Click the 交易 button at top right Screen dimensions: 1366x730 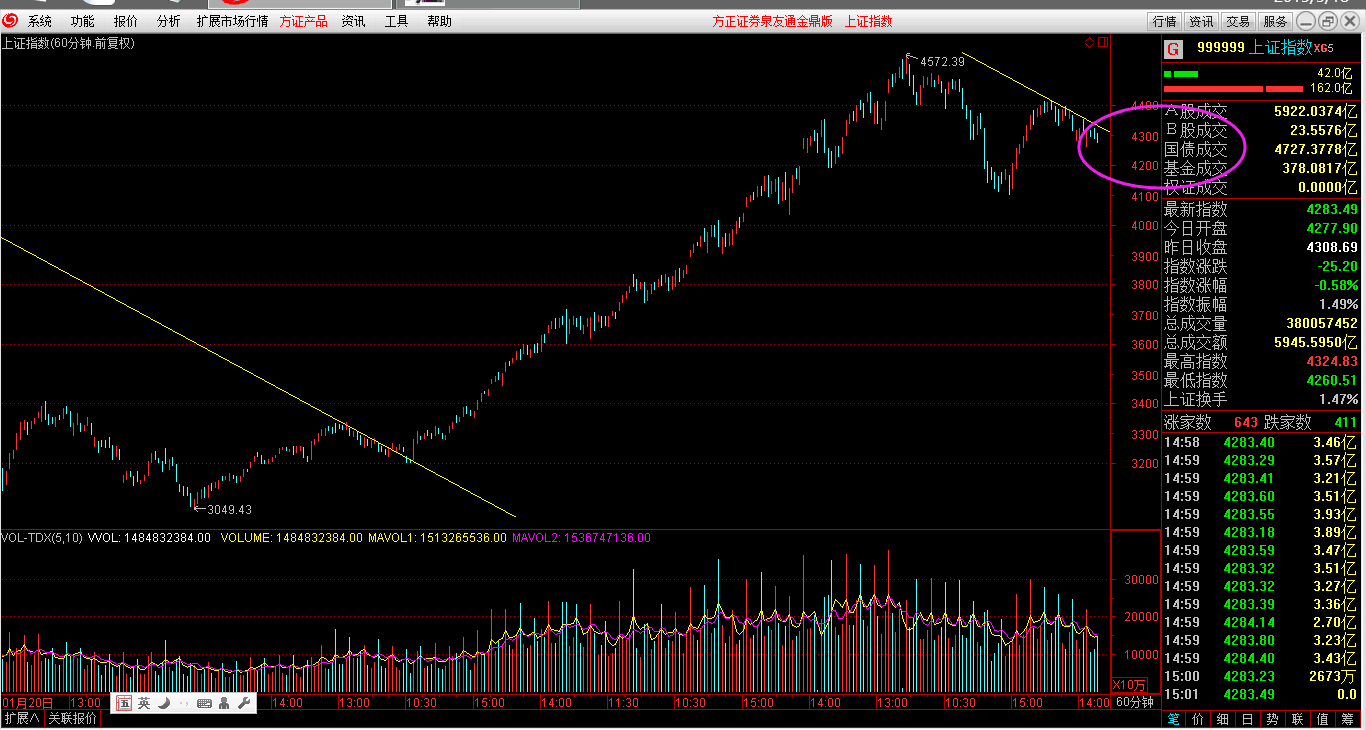(x=1238, y=21)
